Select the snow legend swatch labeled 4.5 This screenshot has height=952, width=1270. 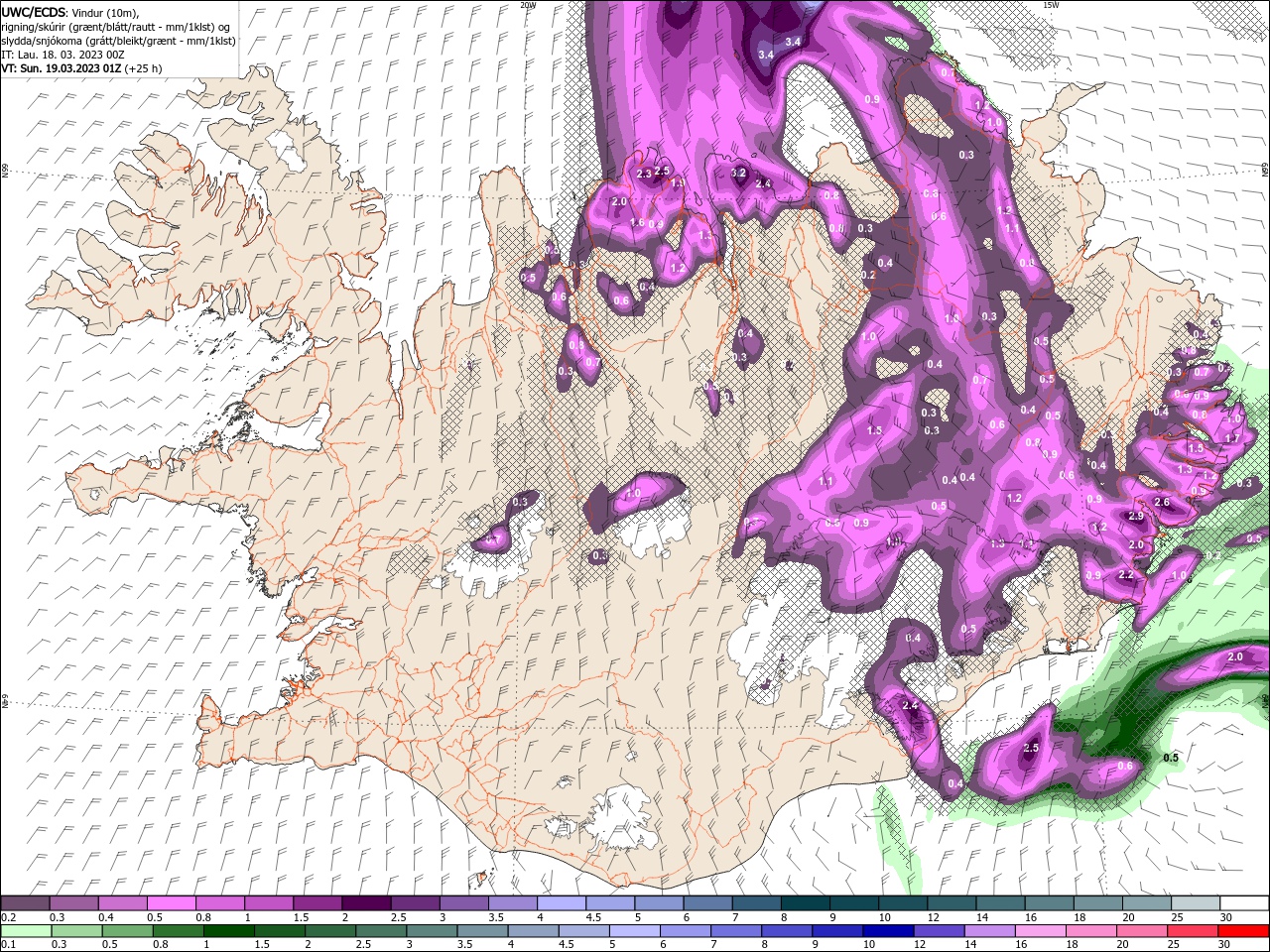(x=609, y=903)
